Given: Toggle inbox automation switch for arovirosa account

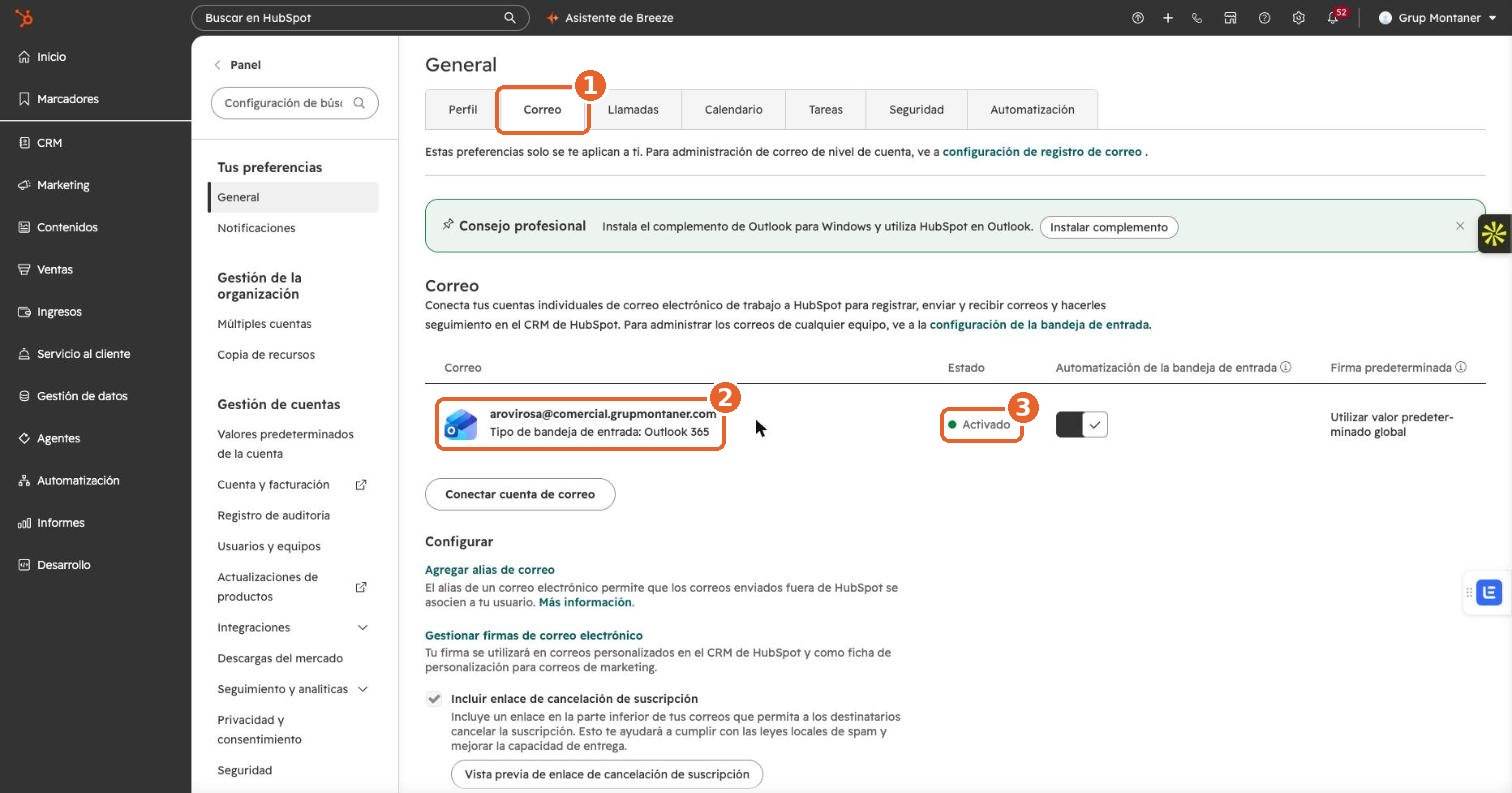Looking at the screenshot, I should point(1081,425).
